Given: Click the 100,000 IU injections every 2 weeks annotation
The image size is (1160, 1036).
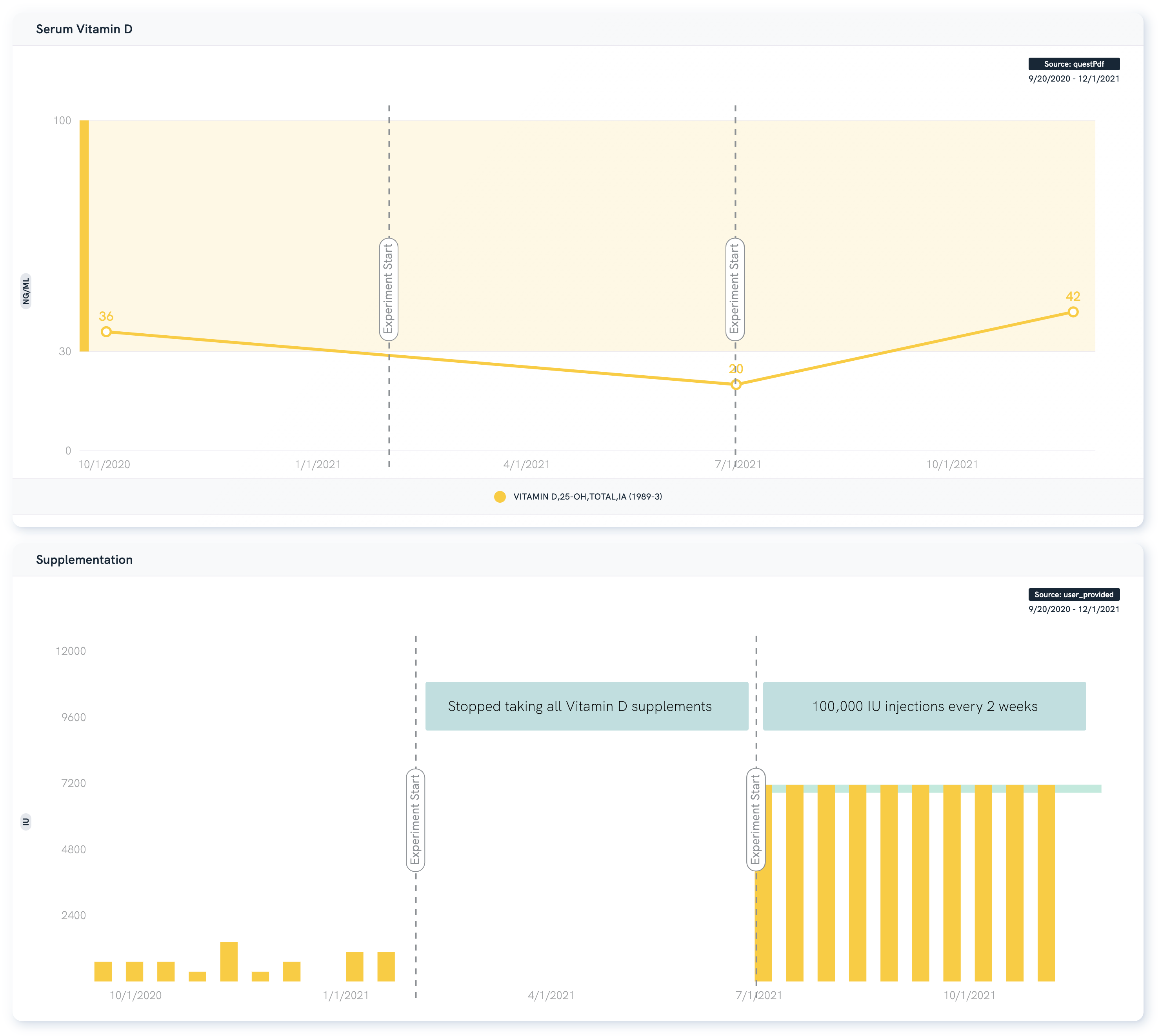Looking at the screenshot, I should click(924, 706).
